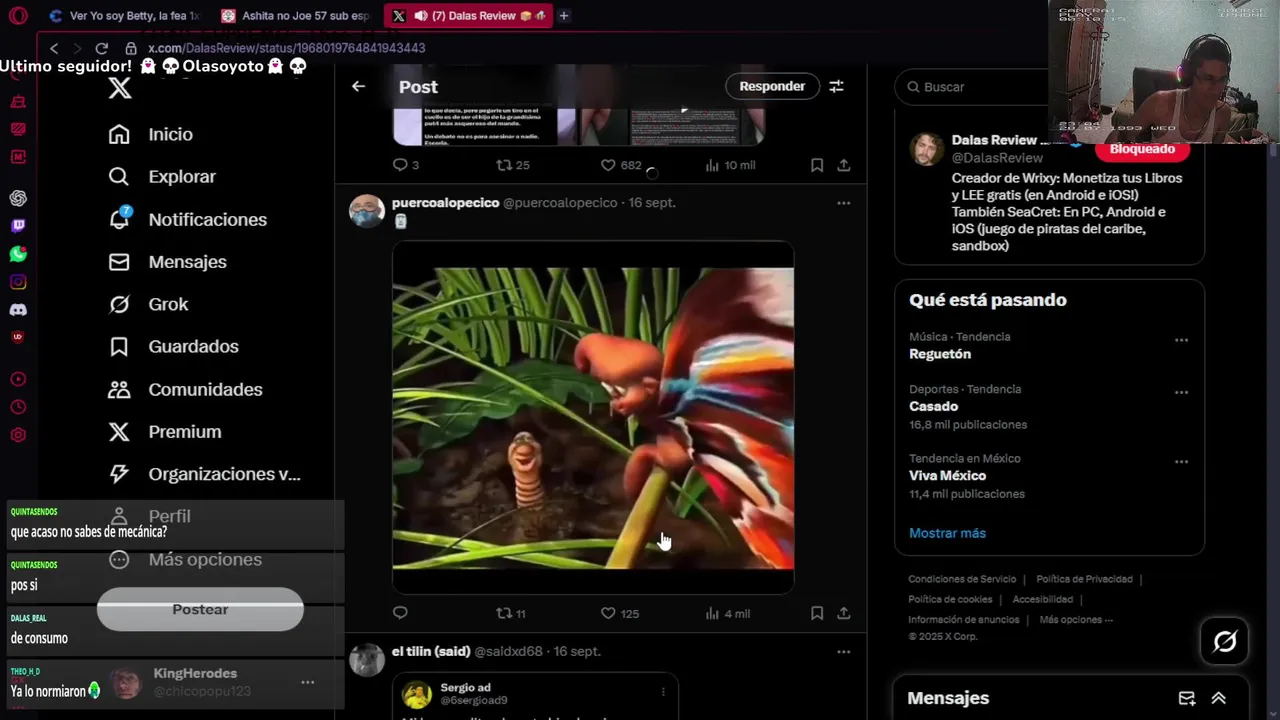Select the Dalas Review browser tab

tap(468, 16)
